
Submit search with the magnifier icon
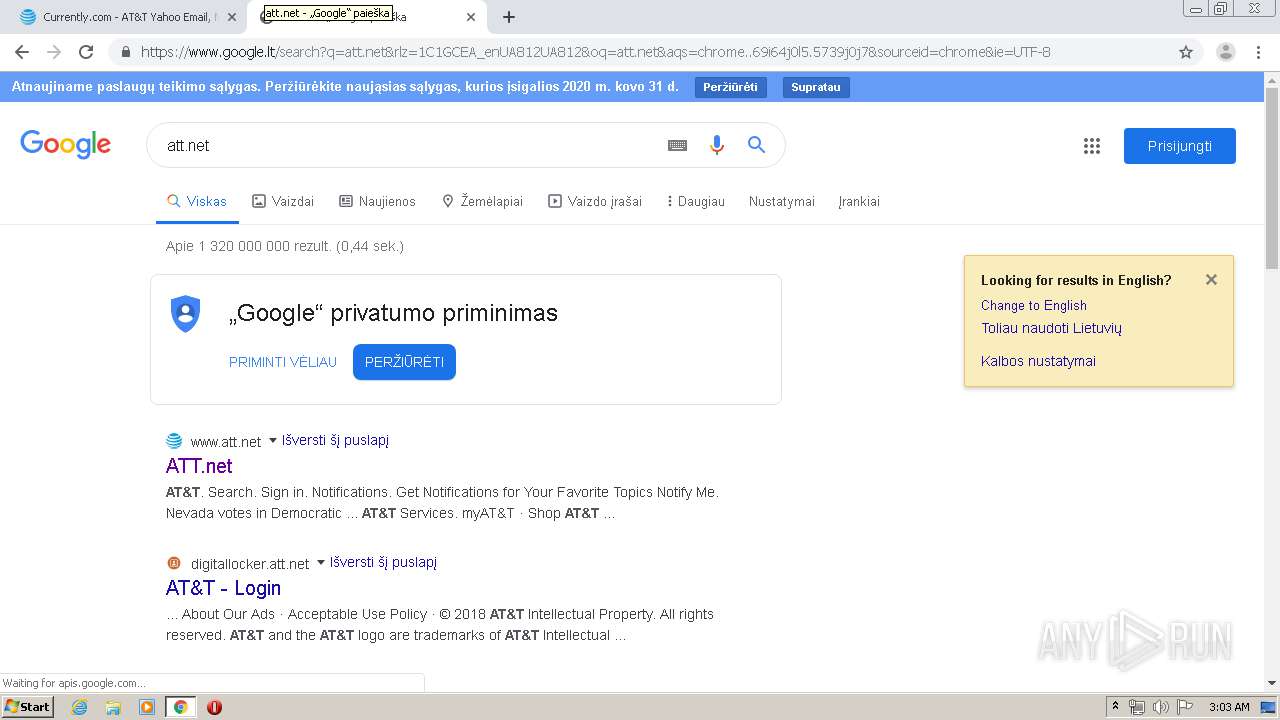(756, 145)
